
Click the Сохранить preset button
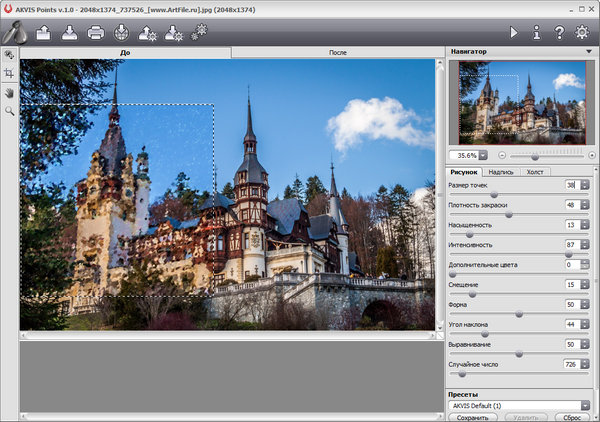pos(472,417)
